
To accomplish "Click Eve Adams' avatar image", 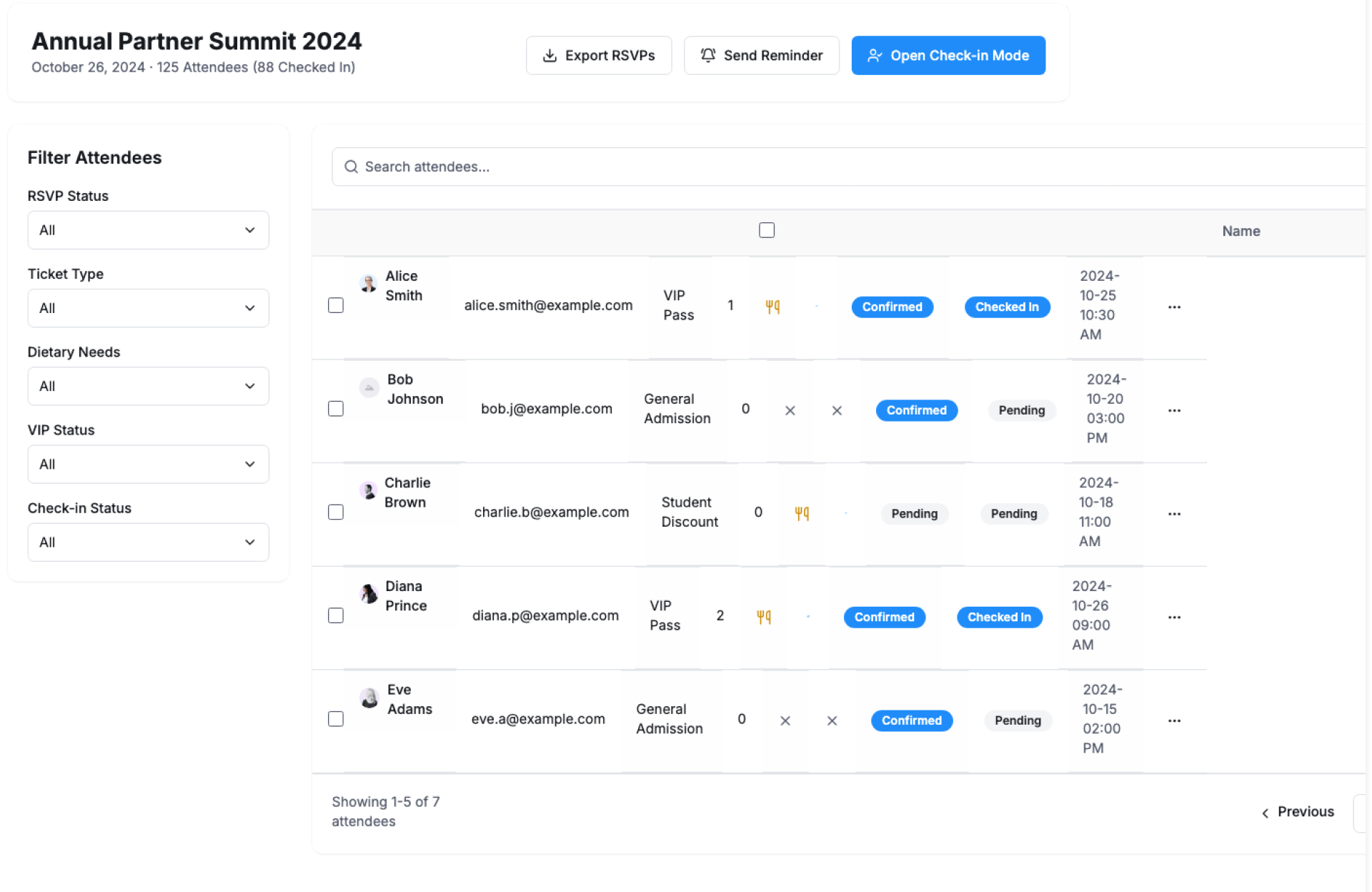I will (x=369, y=698).
